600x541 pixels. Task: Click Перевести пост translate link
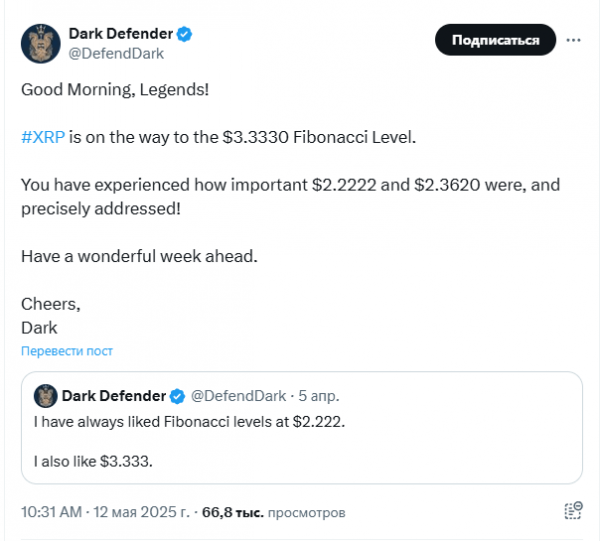tap(67, 351)
